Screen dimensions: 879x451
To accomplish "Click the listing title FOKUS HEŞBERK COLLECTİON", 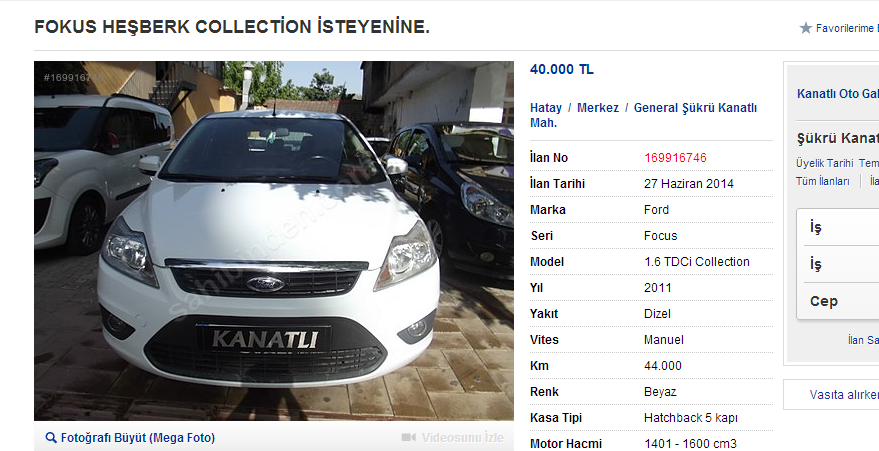I will pyautogui.click(x=232, y=26).
